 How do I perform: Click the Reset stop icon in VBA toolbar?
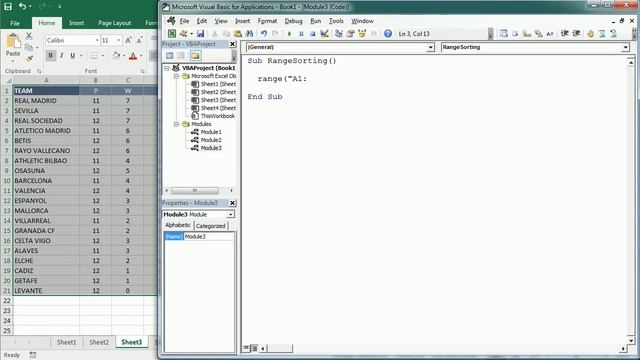click(313, 34)
